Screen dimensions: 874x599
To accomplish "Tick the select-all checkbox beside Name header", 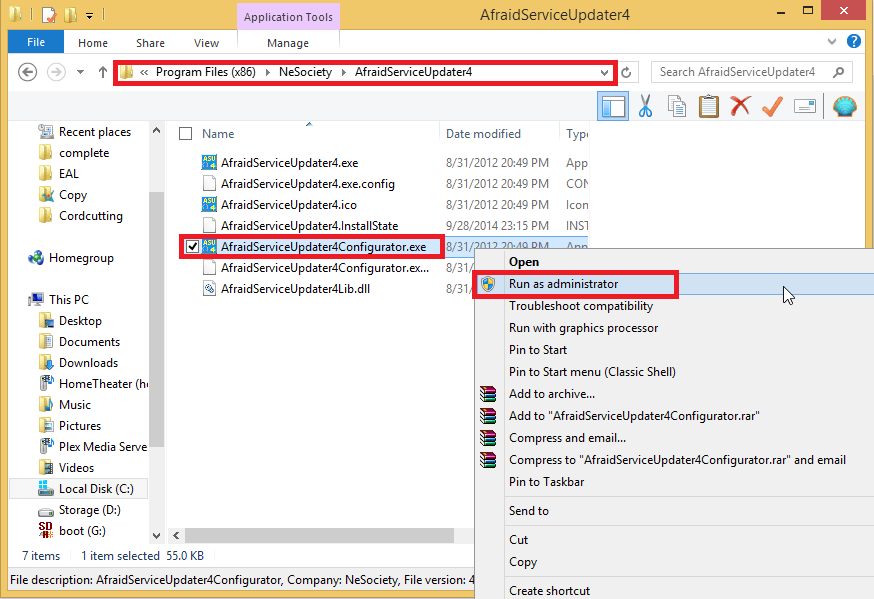I will click(185, 134).
